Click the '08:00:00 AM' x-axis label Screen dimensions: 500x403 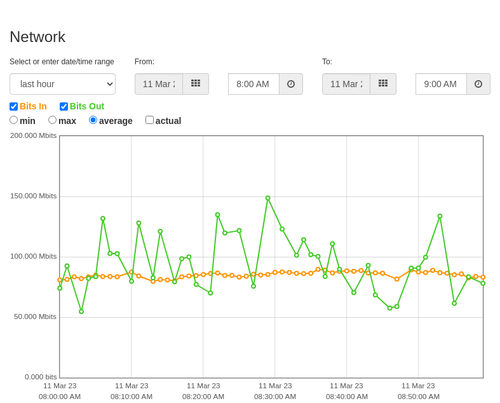click(60, 397)
